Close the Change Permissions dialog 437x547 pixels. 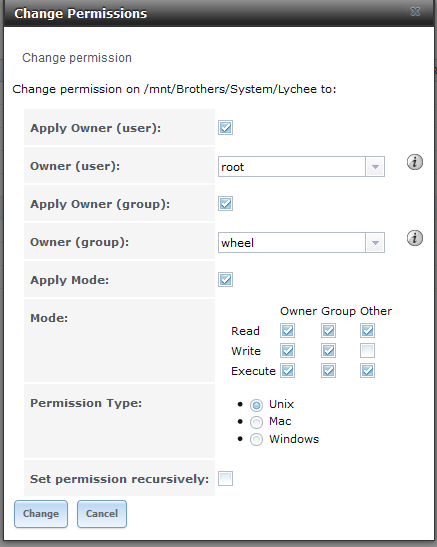tap(415, 12)
